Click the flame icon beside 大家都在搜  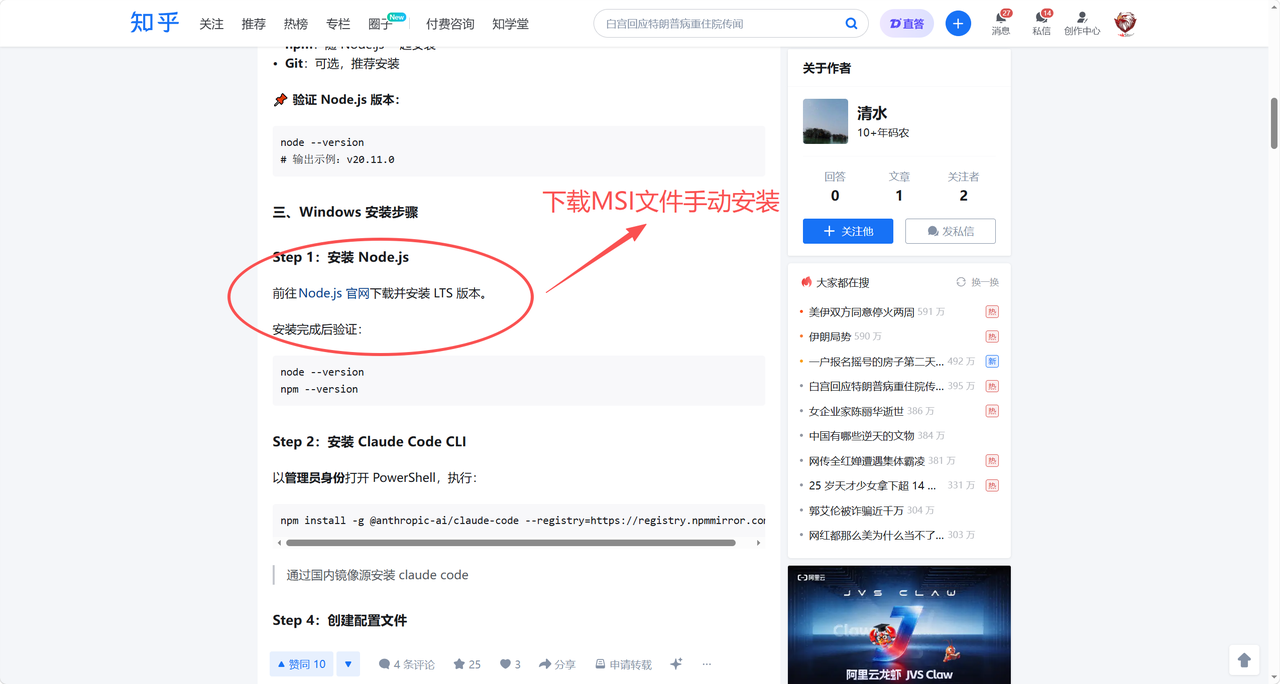(807, 282)
